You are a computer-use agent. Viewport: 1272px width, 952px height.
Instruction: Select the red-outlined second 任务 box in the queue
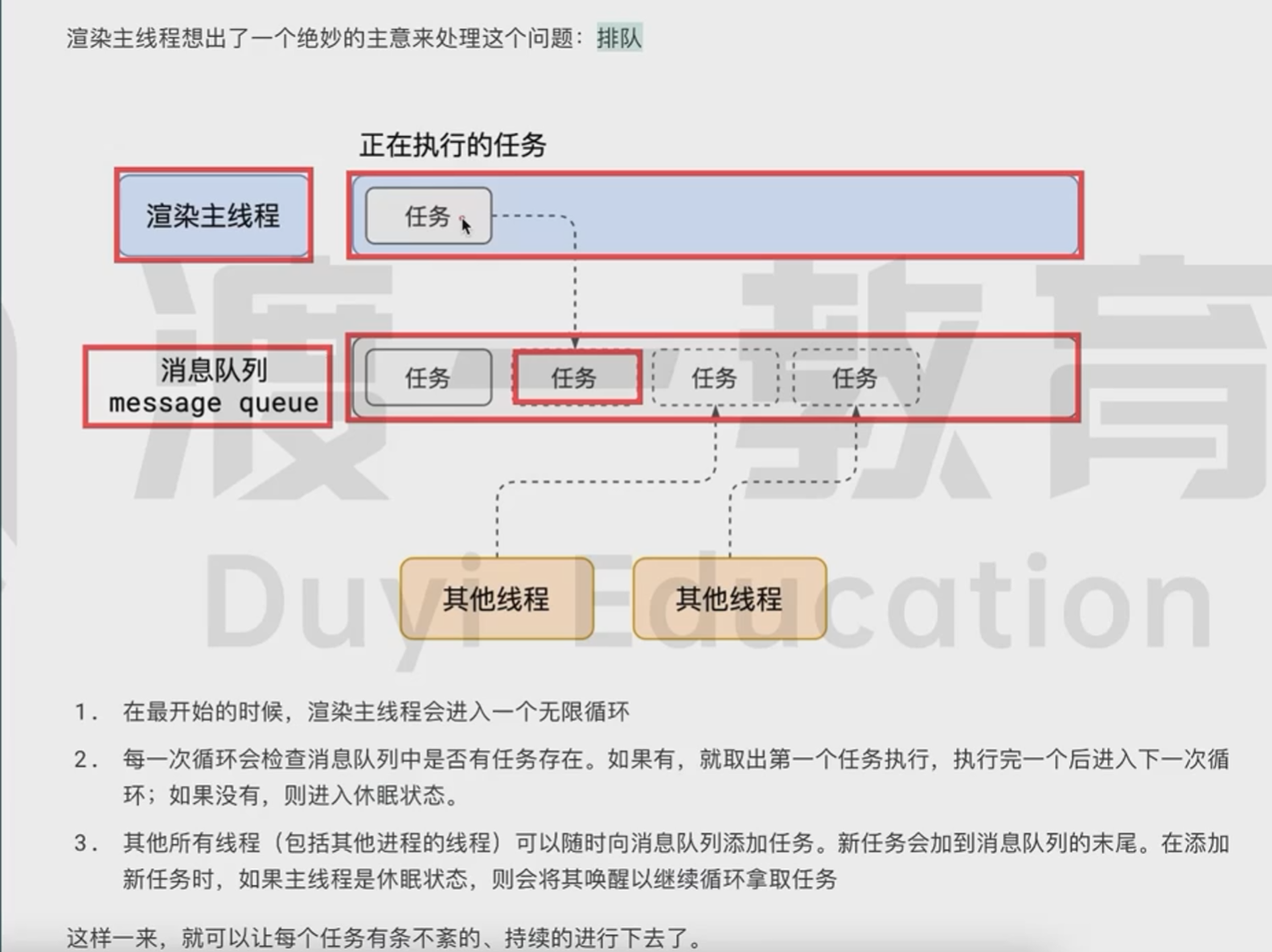(x=577, y=377)
